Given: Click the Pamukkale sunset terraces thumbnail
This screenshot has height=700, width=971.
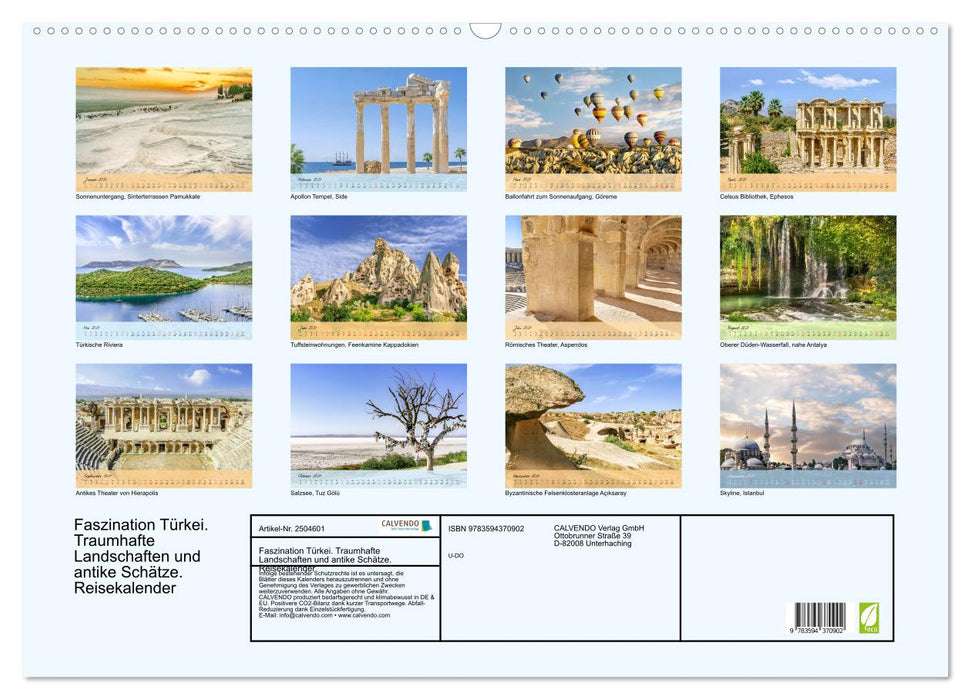Looking at the screenshot, I should [x=163, y=129].
